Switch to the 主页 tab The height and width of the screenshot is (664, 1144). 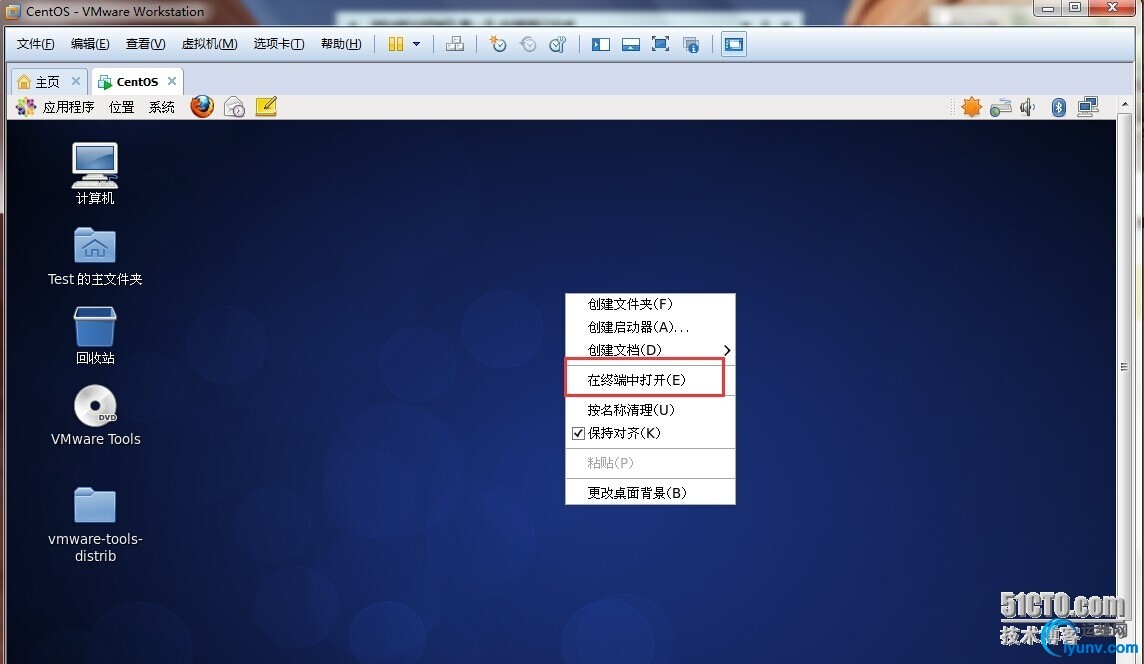48,82
